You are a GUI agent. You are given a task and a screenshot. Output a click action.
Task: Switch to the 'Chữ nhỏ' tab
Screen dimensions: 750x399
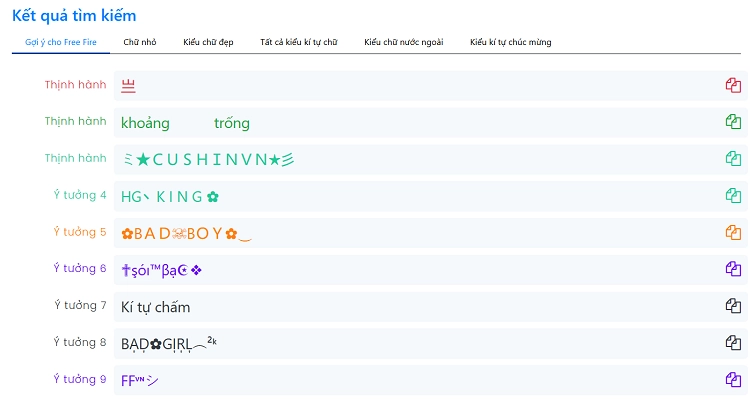pyautogui.click(x=140, y=42)
